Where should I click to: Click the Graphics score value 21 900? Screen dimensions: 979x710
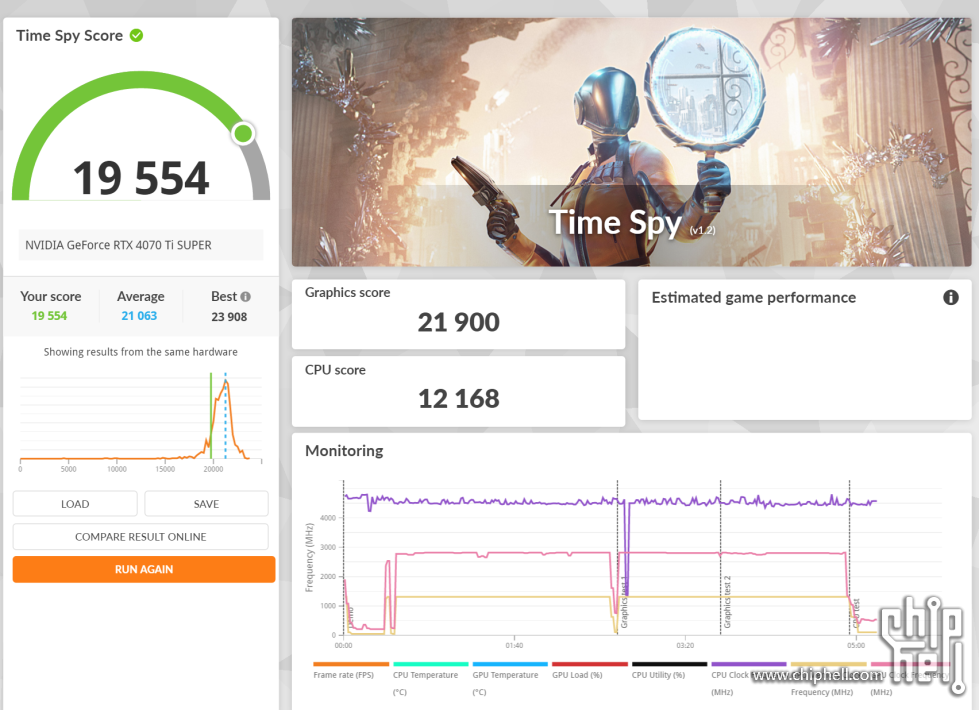tap(458, 322)
